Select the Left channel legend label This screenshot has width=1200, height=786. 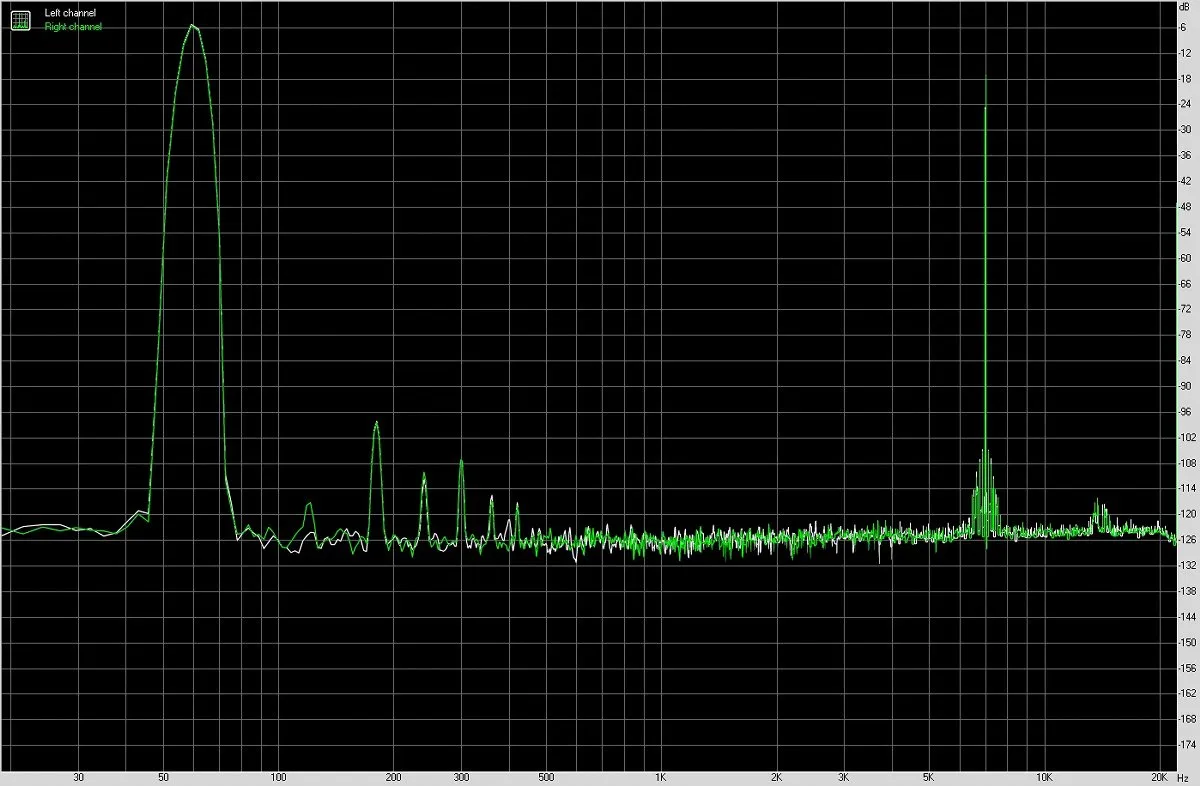71,13
